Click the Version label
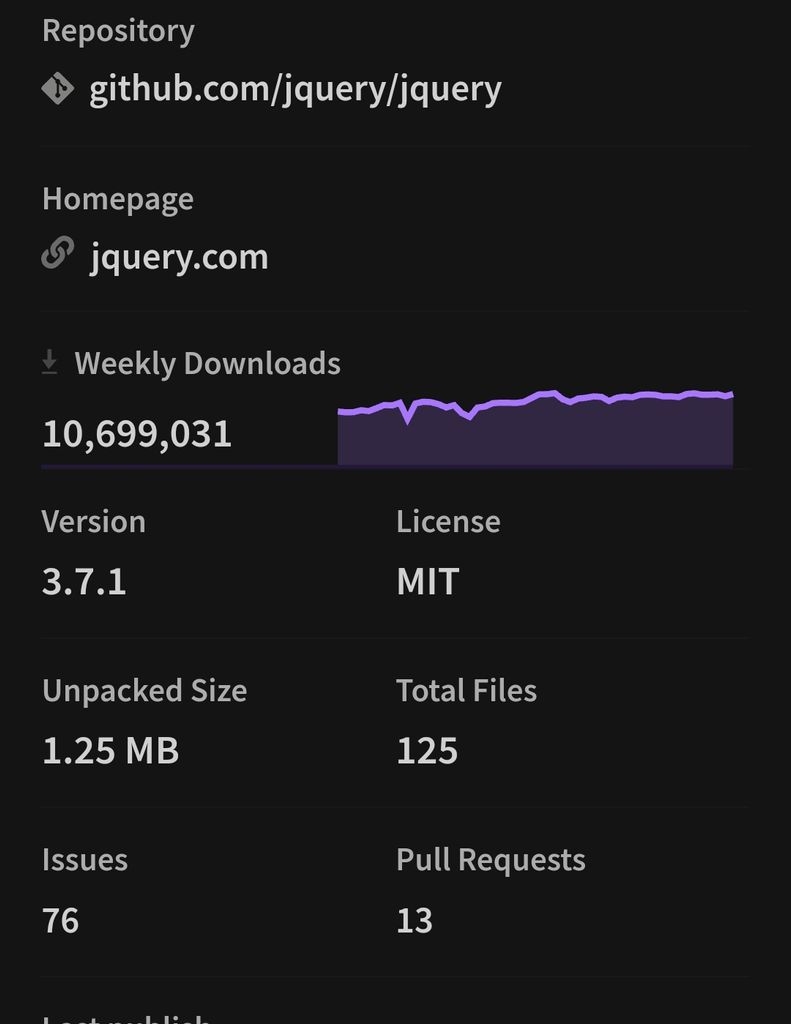This screenshot has height=1024, width=791. click(x=93, y=522)
